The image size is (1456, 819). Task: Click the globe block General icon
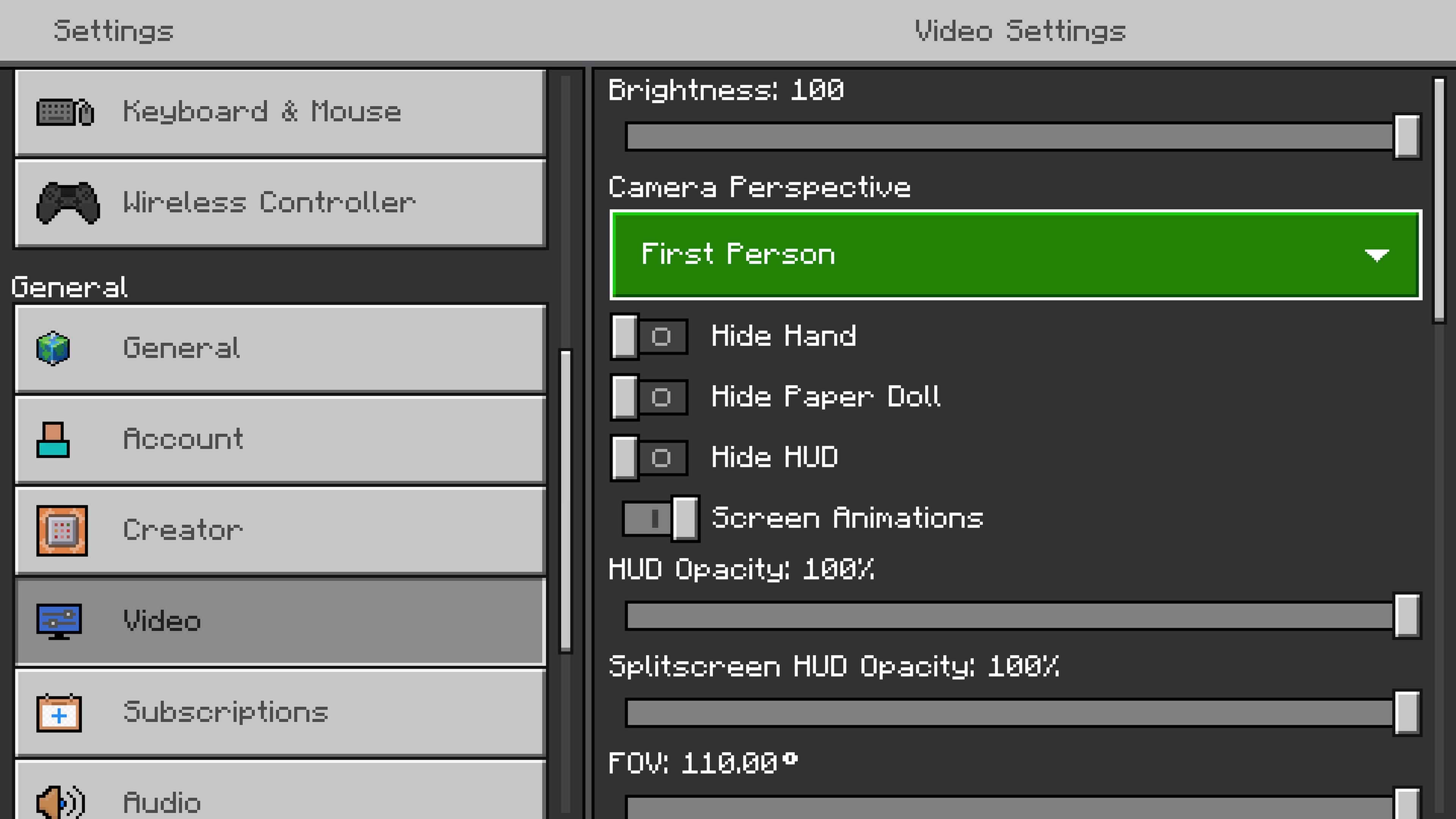coord(53,348)
